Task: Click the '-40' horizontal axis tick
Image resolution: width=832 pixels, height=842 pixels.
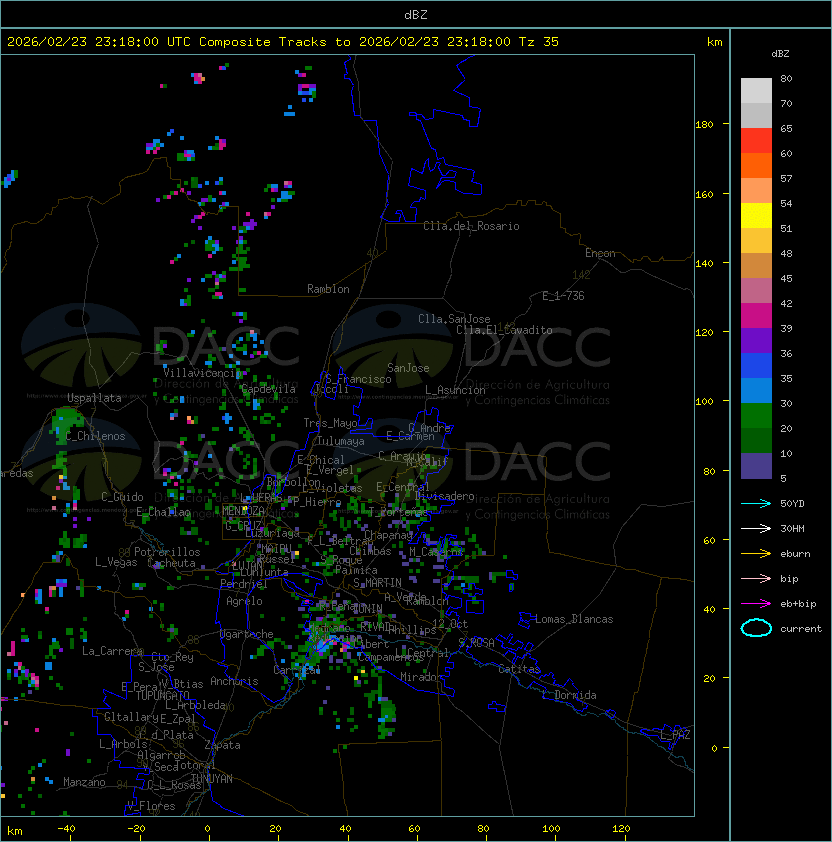Action: click(67, 829)
